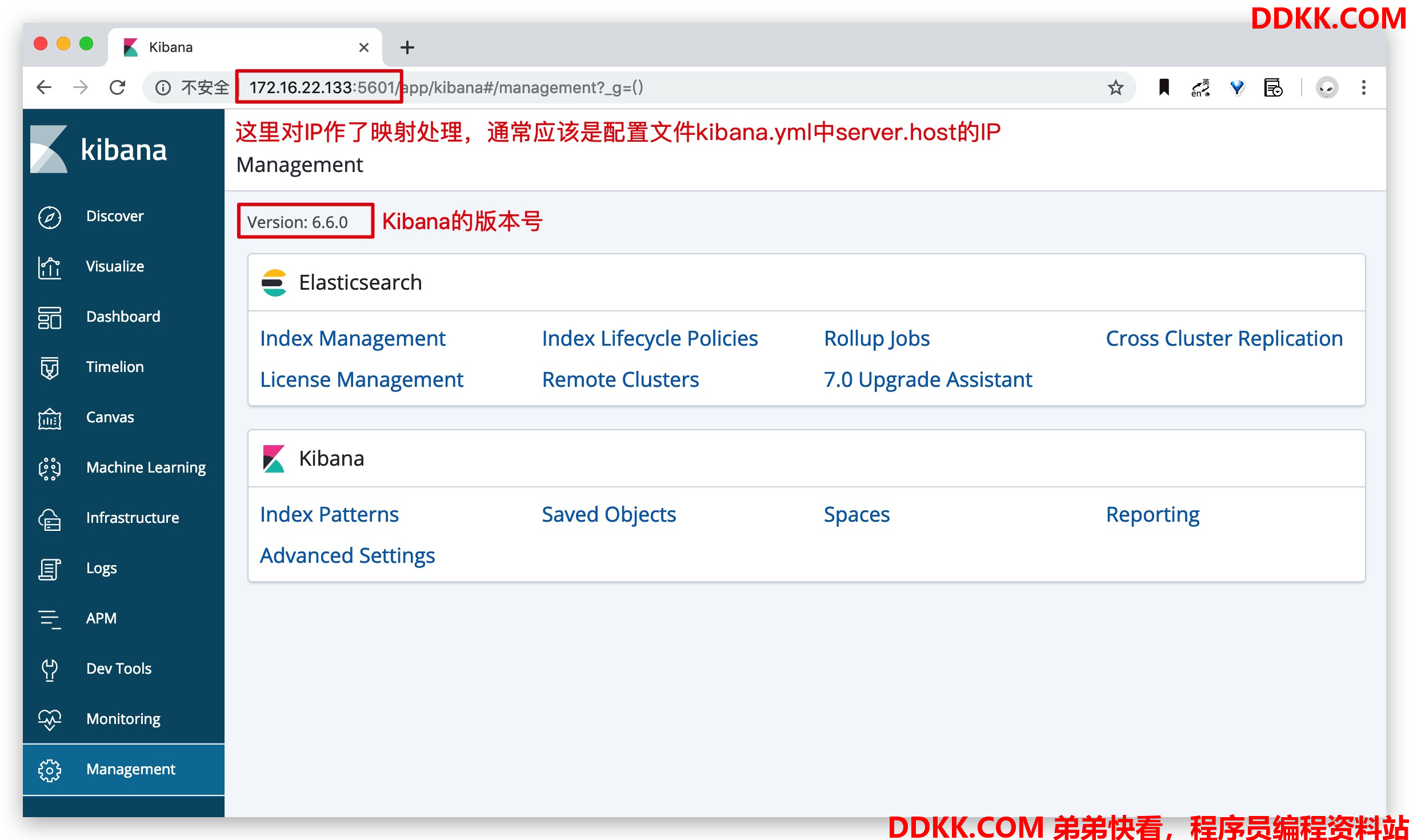The image size is (1409, 840).
Task: Open Machine Learning via brain icon
Action: tap(50, 469)
